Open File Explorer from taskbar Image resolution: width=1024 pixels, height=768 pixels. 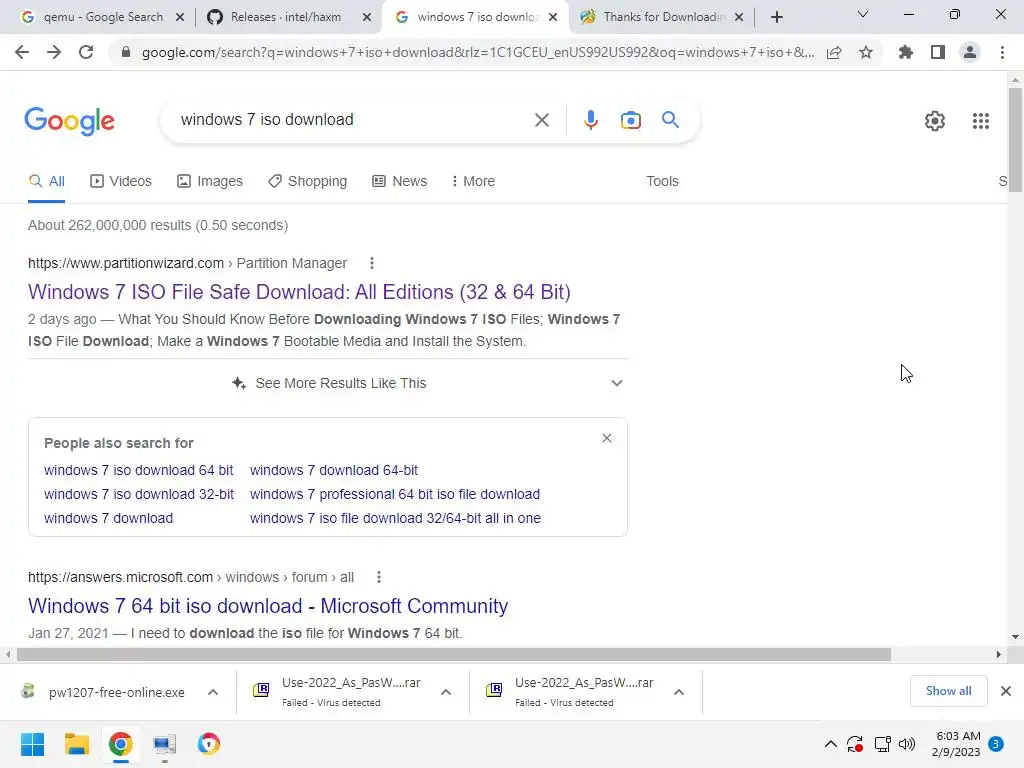[76, 744]
